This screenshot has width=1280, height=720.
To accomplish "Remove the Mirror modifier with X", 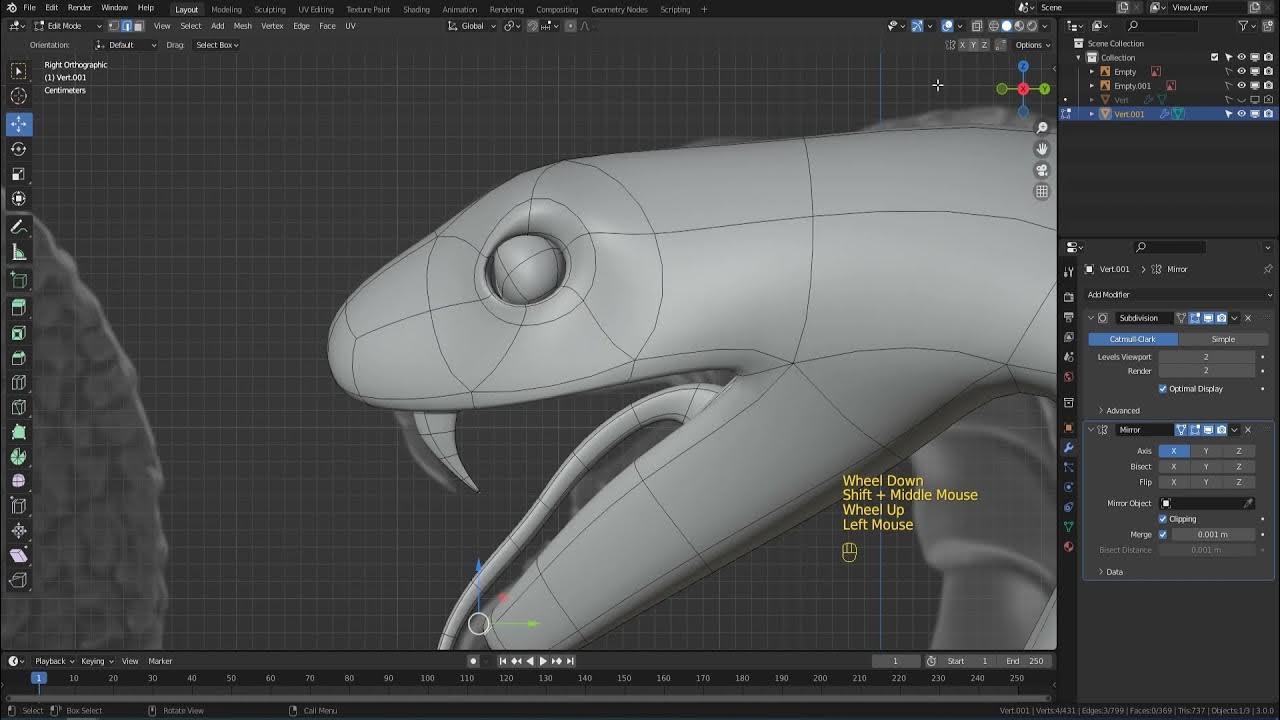I will coord(1247,430).
